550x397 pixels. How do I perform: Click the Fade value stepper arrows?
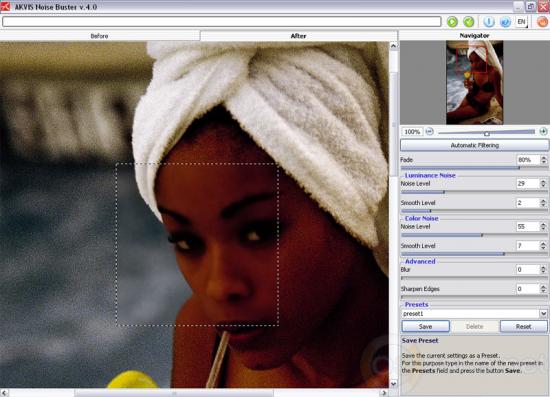pos(543,160)
